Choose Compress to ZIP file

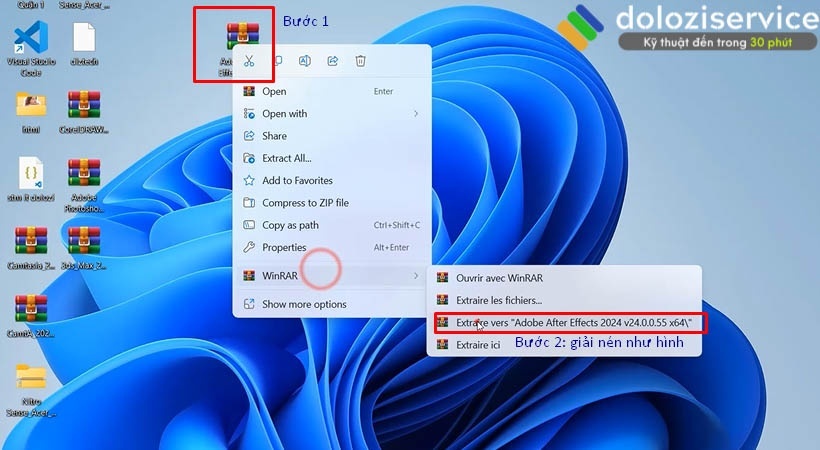332,202
